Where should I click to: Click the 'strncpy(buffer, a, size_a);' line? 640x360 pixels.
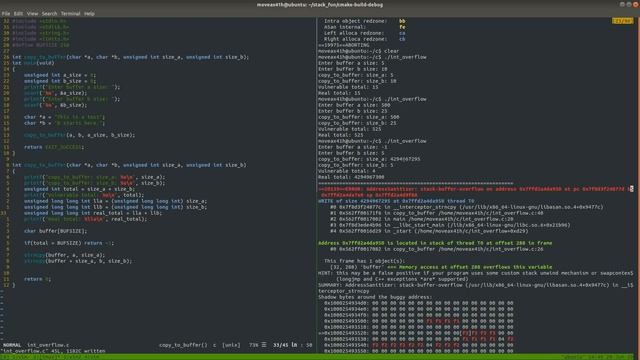coord(64,255)
